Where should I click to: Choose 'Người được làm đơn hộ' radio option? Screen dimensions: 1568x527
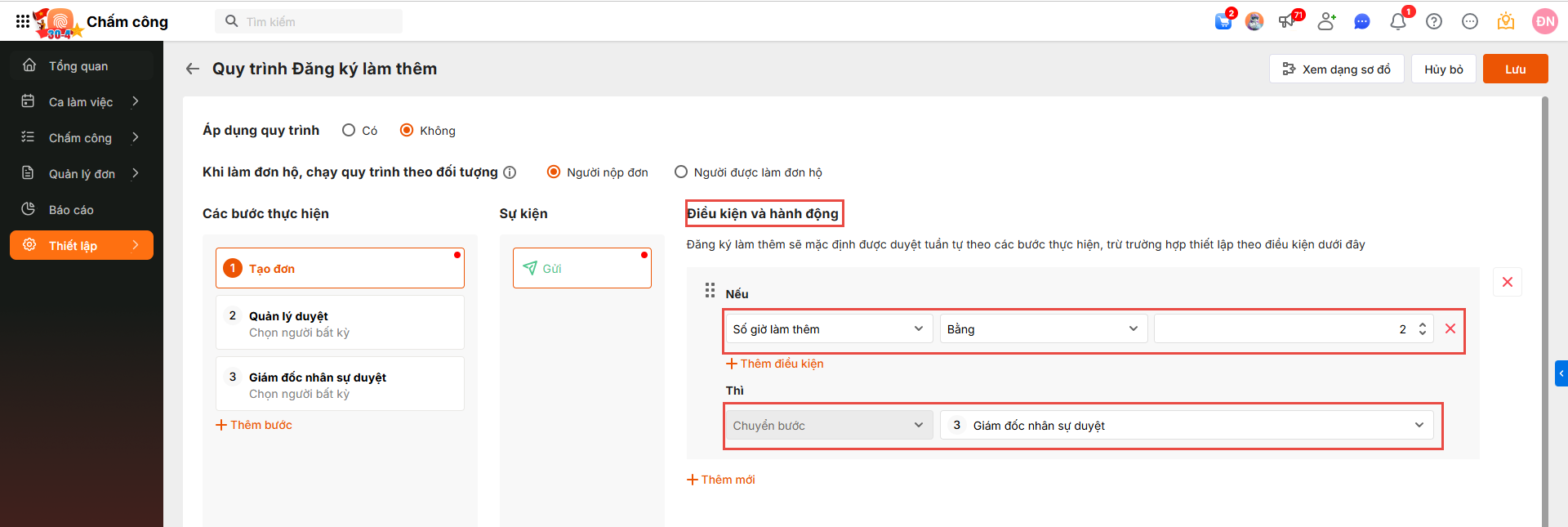(681, 172)
